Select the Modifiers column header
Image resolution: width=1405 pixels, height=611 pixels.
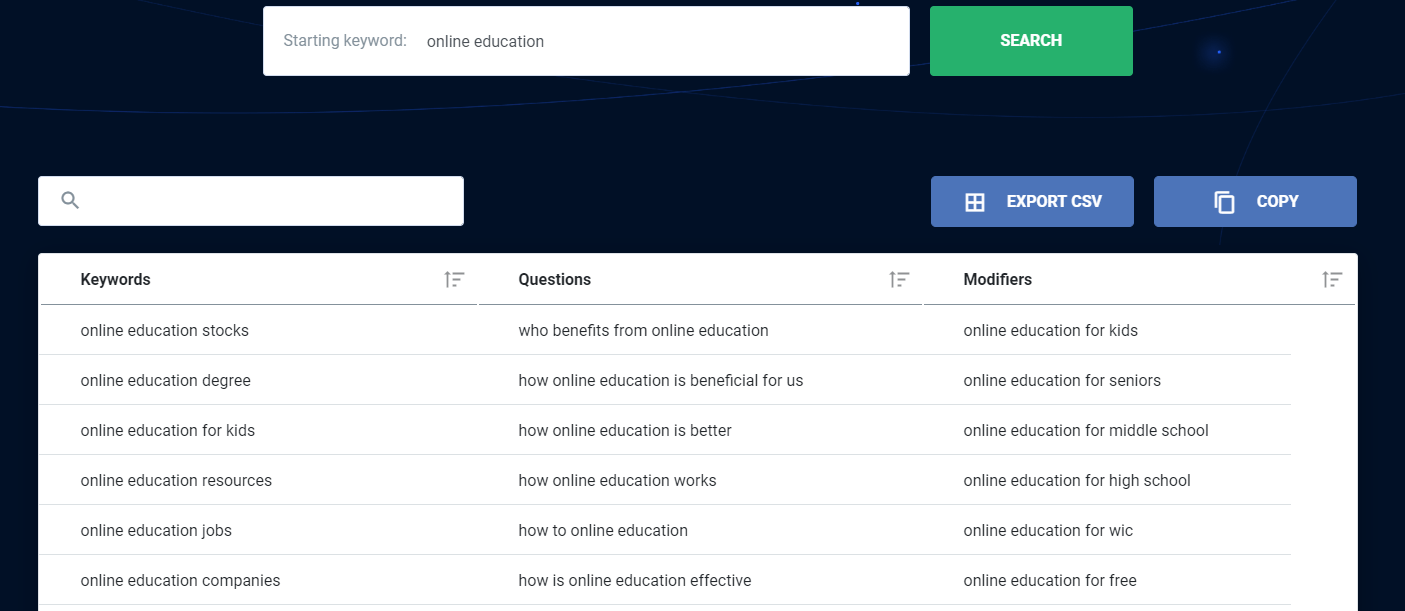[x=997, y=280]
